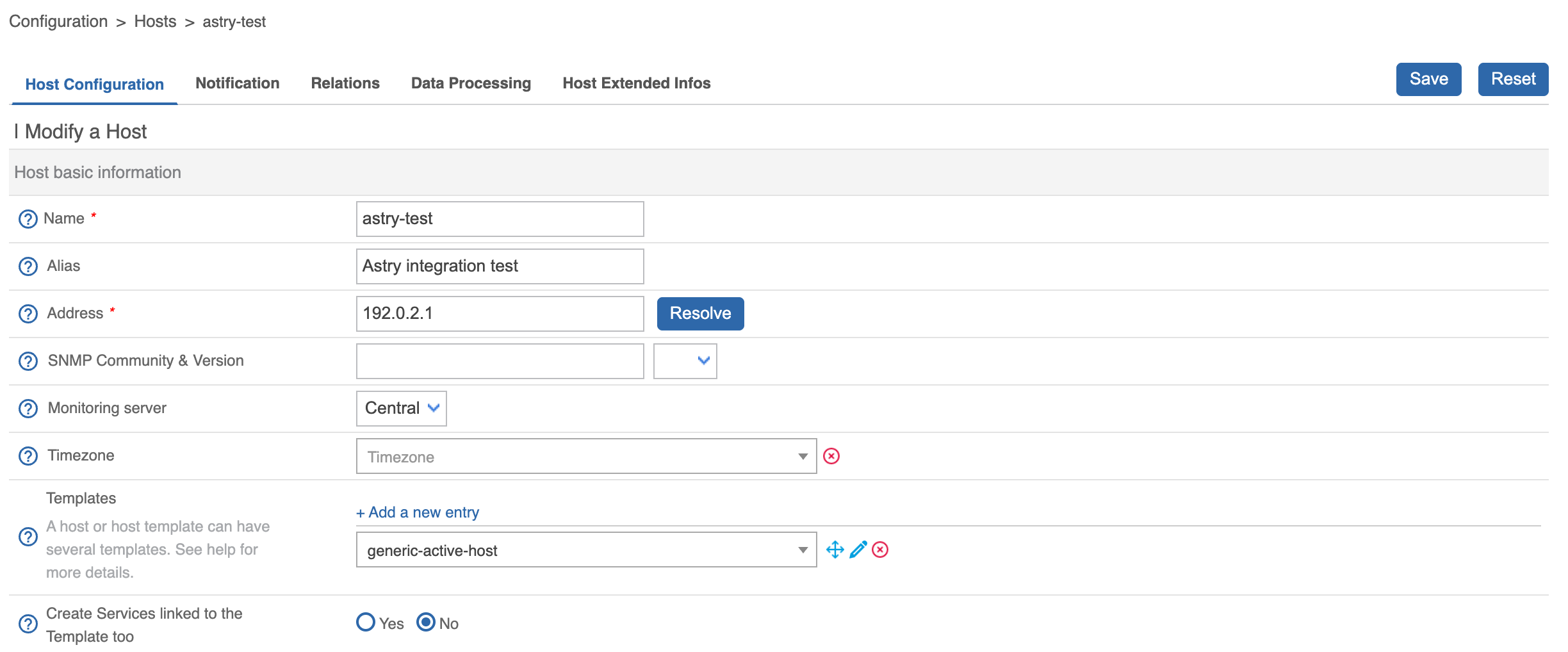The width and height of the screenshot is (1568, 652).
Task: Click Configuration in the breadcrumb
Action: pyautogui.click(x=58, y=22)
